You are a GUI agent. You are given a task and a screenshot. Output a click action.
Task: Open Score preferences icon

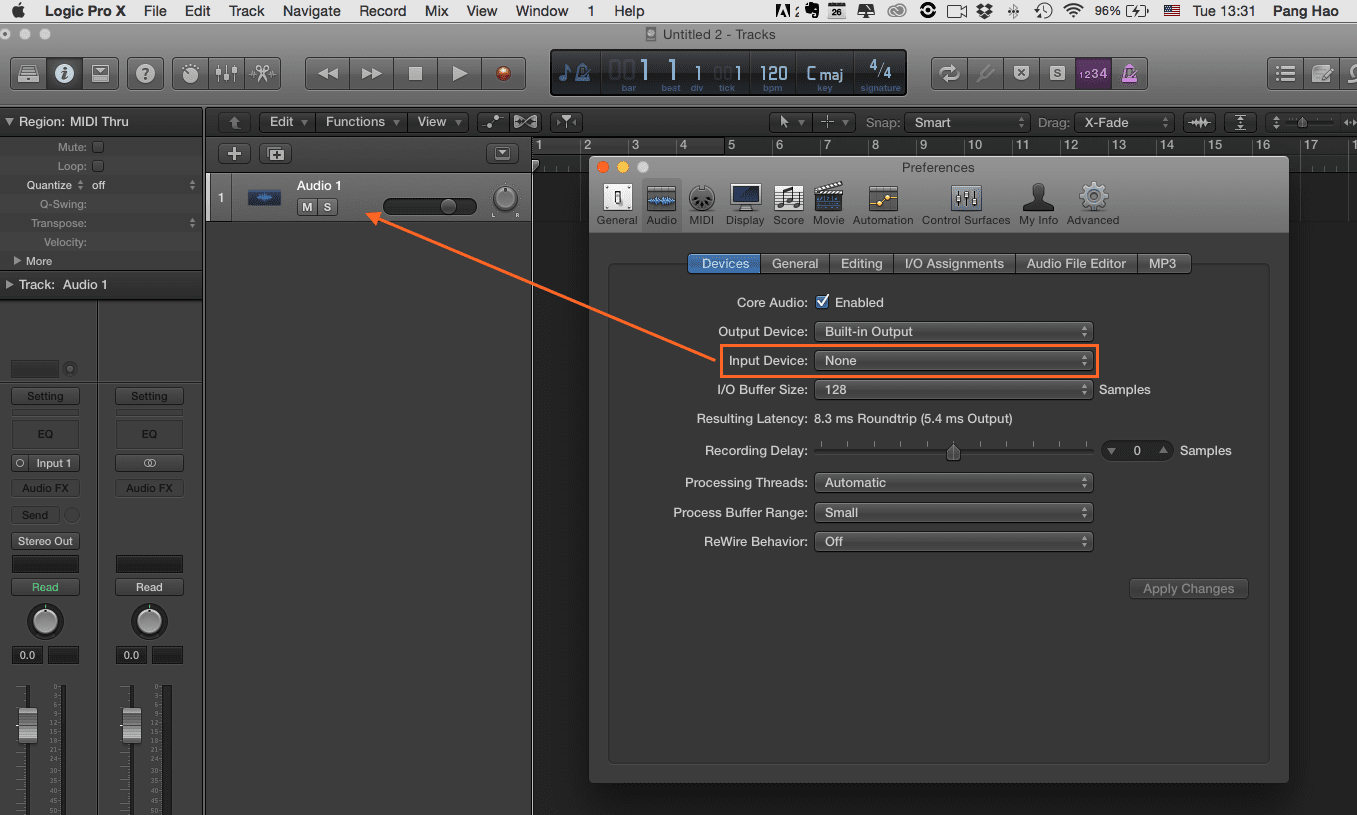pos(788,204)
